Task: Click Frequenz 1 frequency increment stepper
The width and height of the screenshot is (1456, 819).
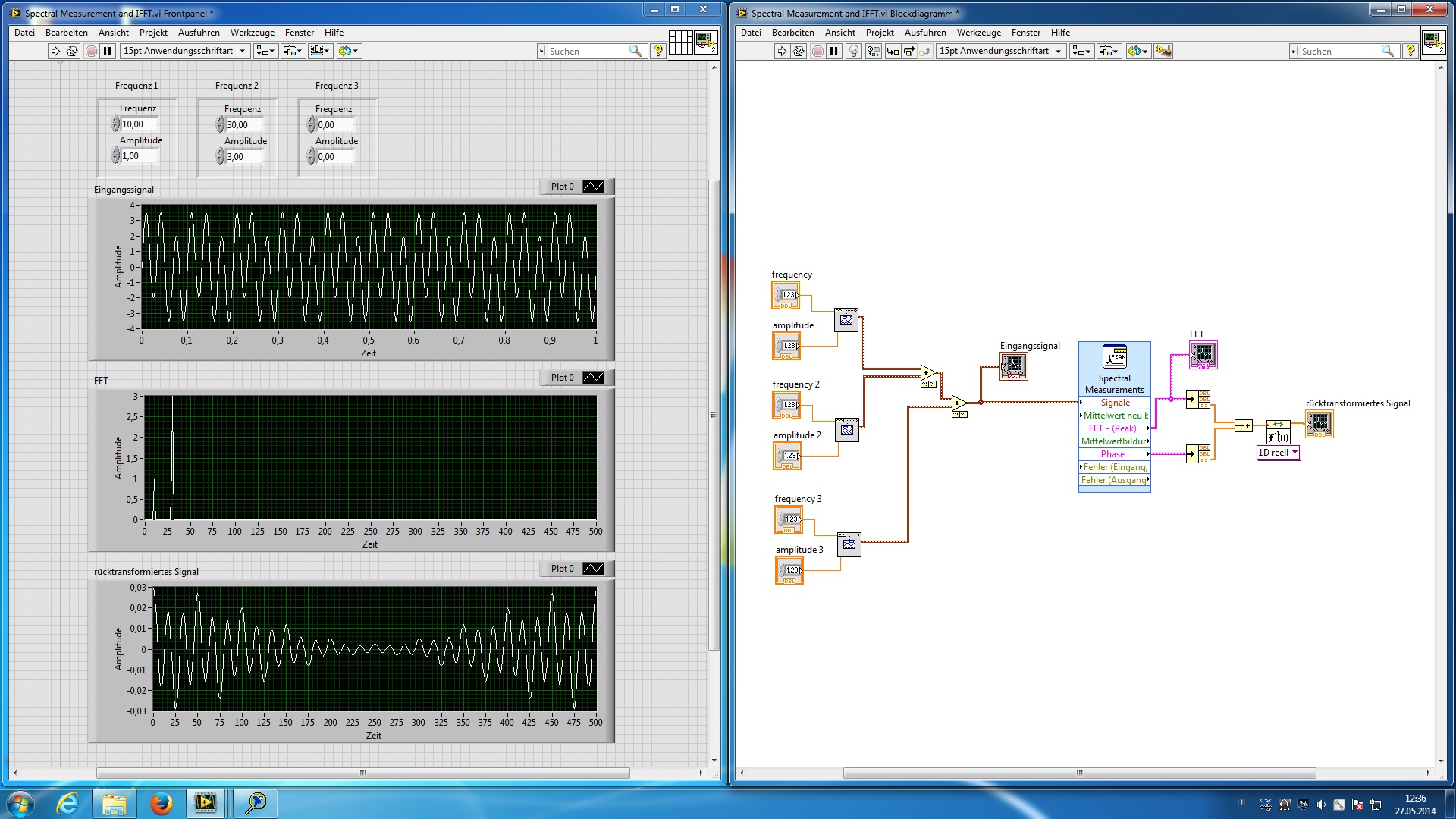Action: click(116, 121)
